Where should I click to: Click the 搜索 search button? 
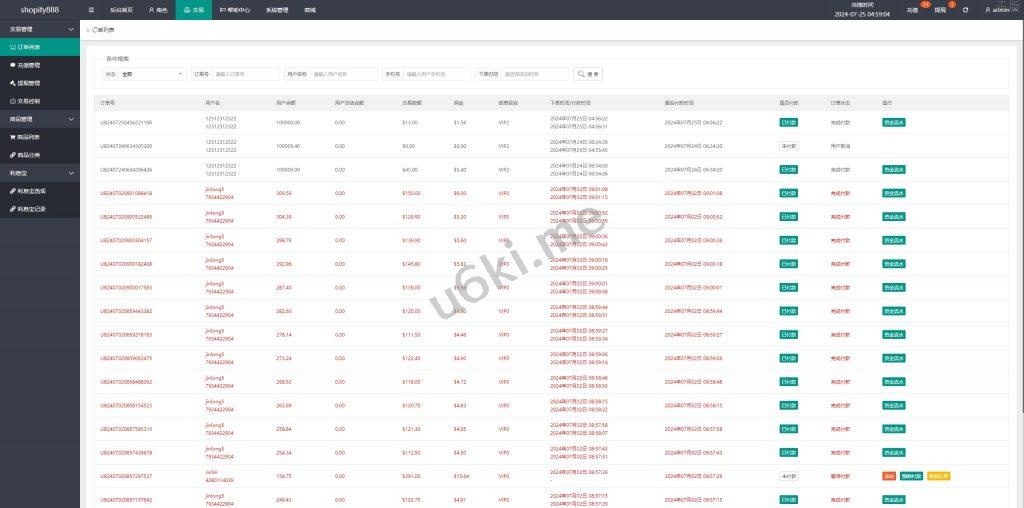[588, 74]
